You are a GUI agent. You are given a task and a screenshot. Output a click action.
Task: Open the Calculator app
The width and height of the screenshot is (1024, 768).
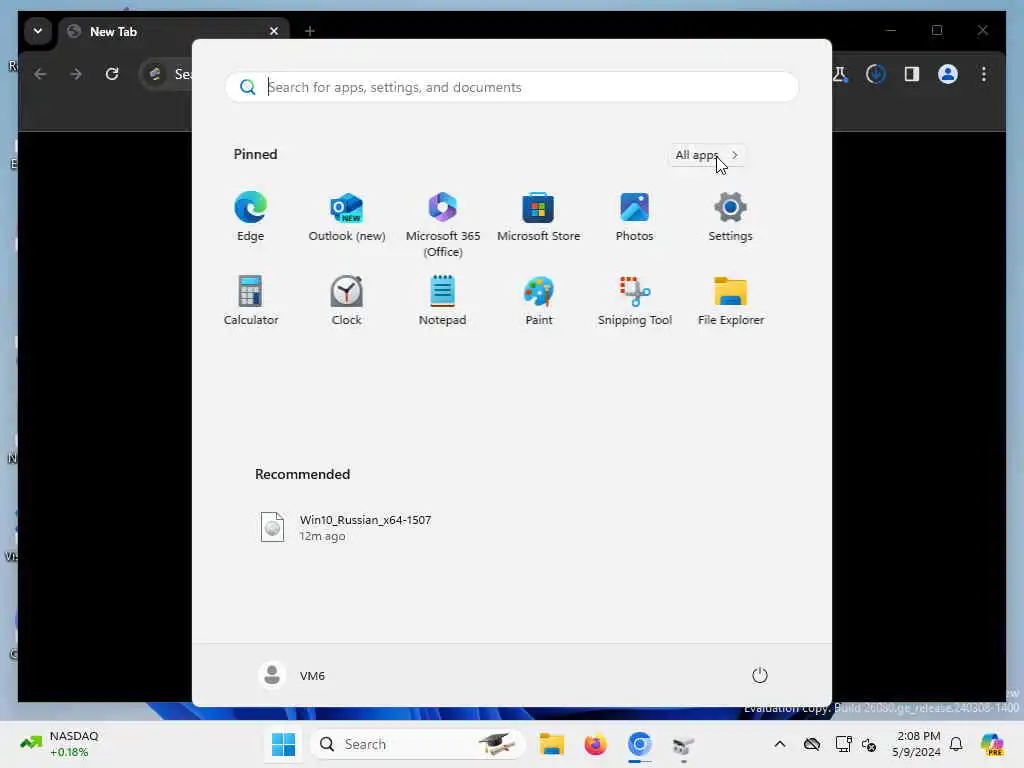tap(251, 301)
